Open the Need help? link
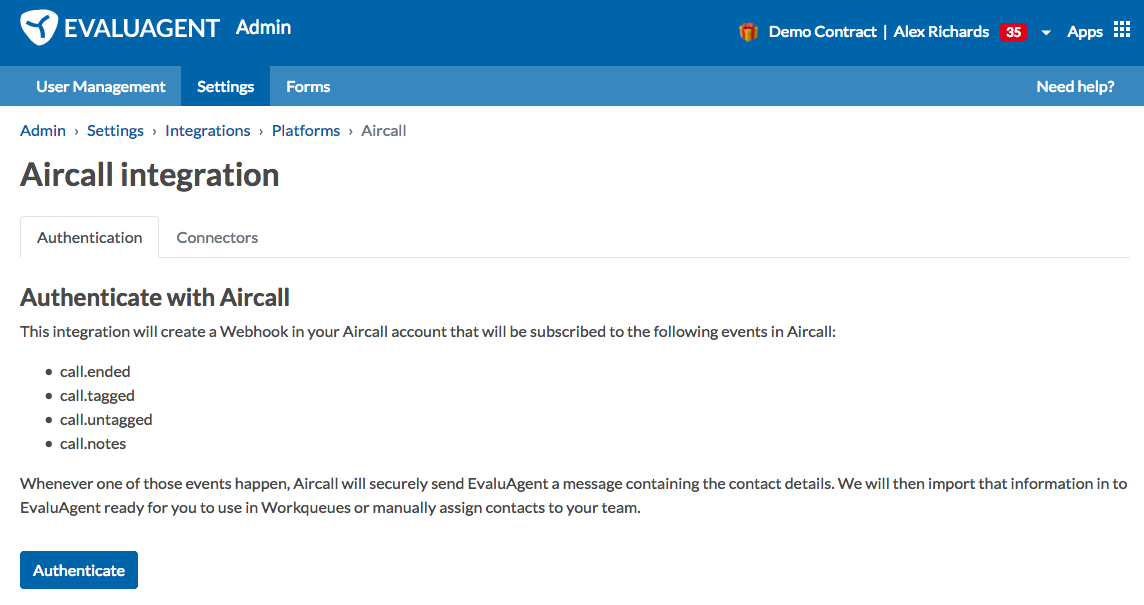Image resolution: width=1144 pixels, height=605 pixels. click(x=1075, y=86)
